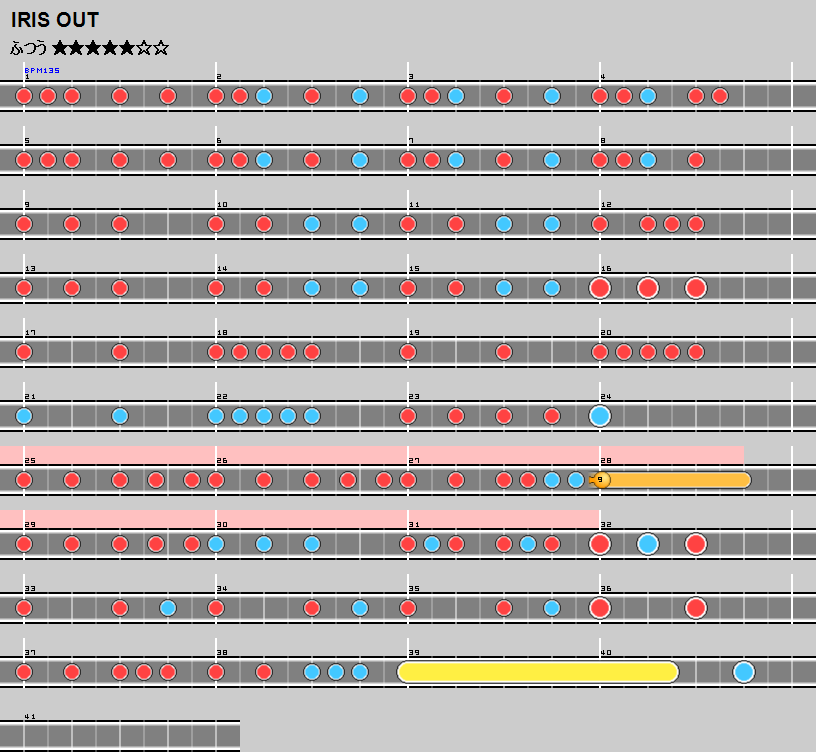Screen dimensions: 816x752
Task: Click the "IRIS OUT" song title
Action: coord(55,21)
